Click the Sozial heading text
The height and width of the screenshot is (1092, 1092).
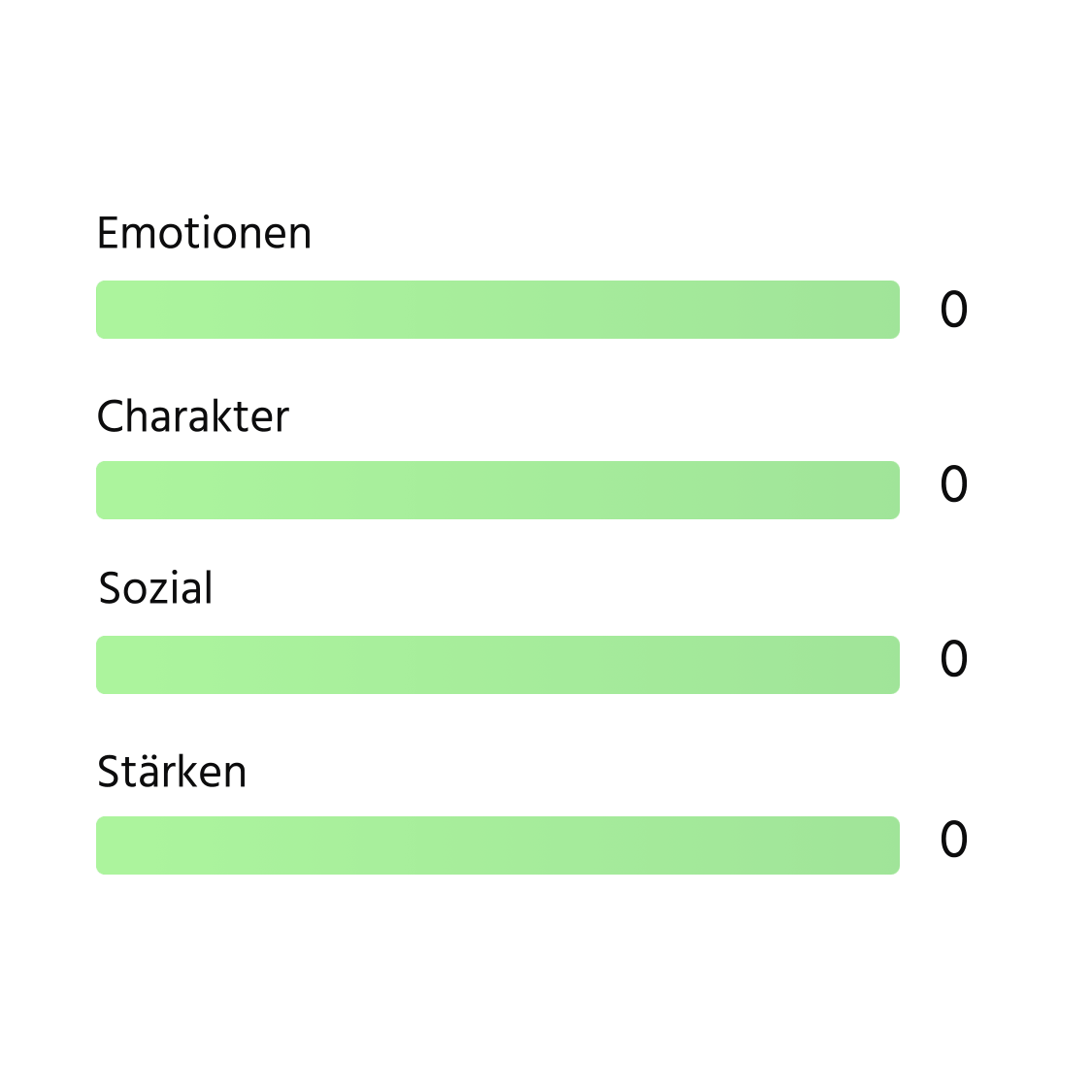156,589
